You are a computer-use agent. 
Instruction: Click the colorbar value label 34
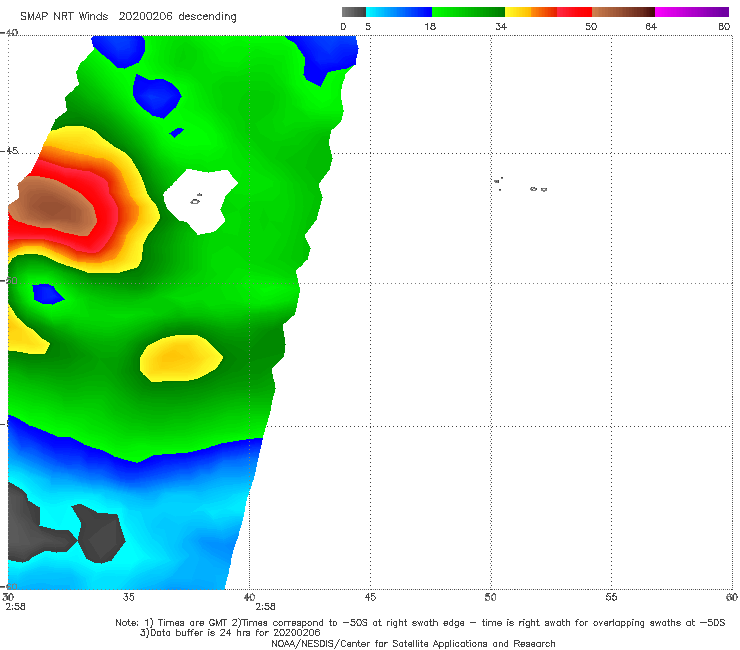coord(501,26)
